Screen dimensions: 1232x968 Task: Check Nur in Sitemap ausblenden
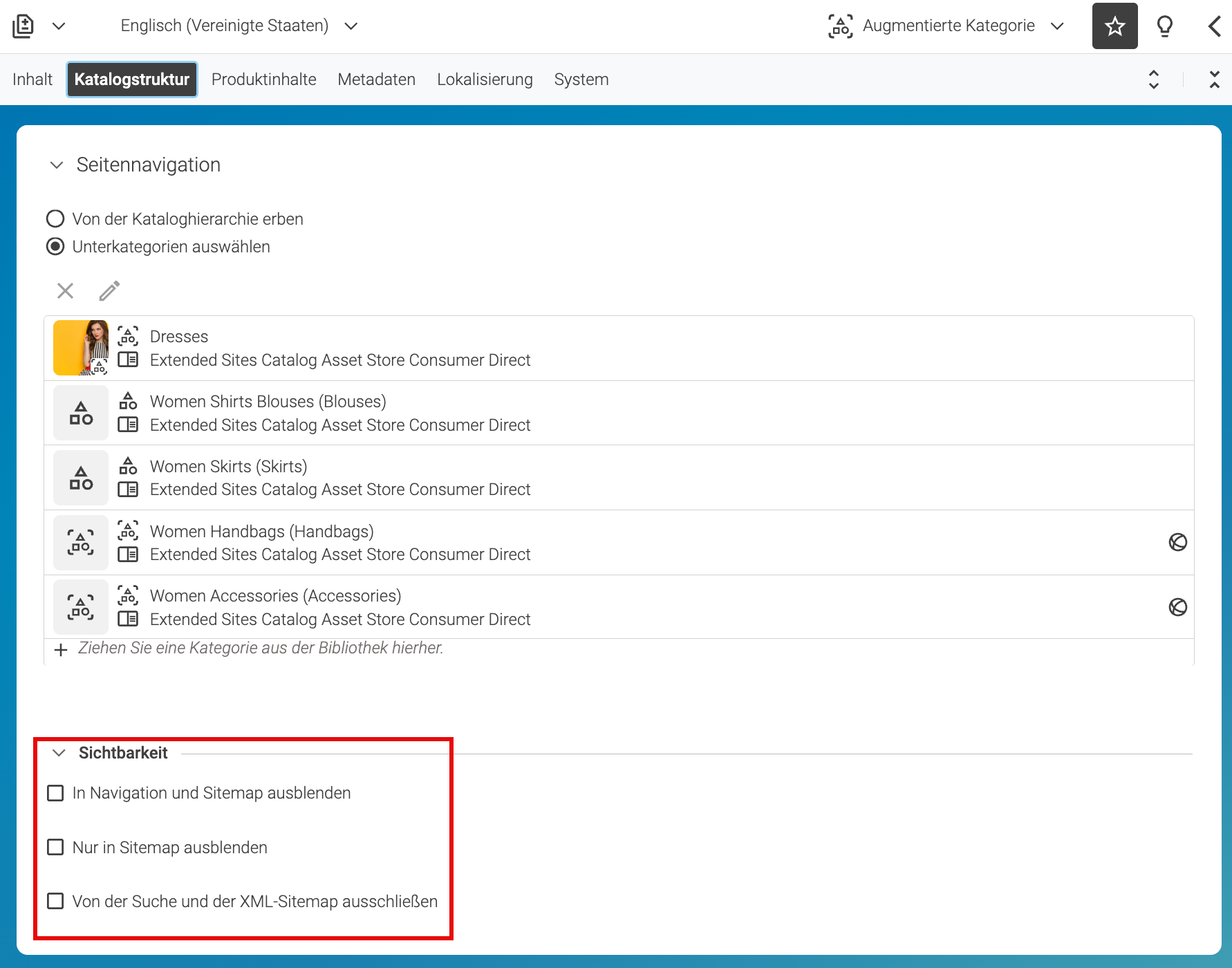tap(55, 848)
